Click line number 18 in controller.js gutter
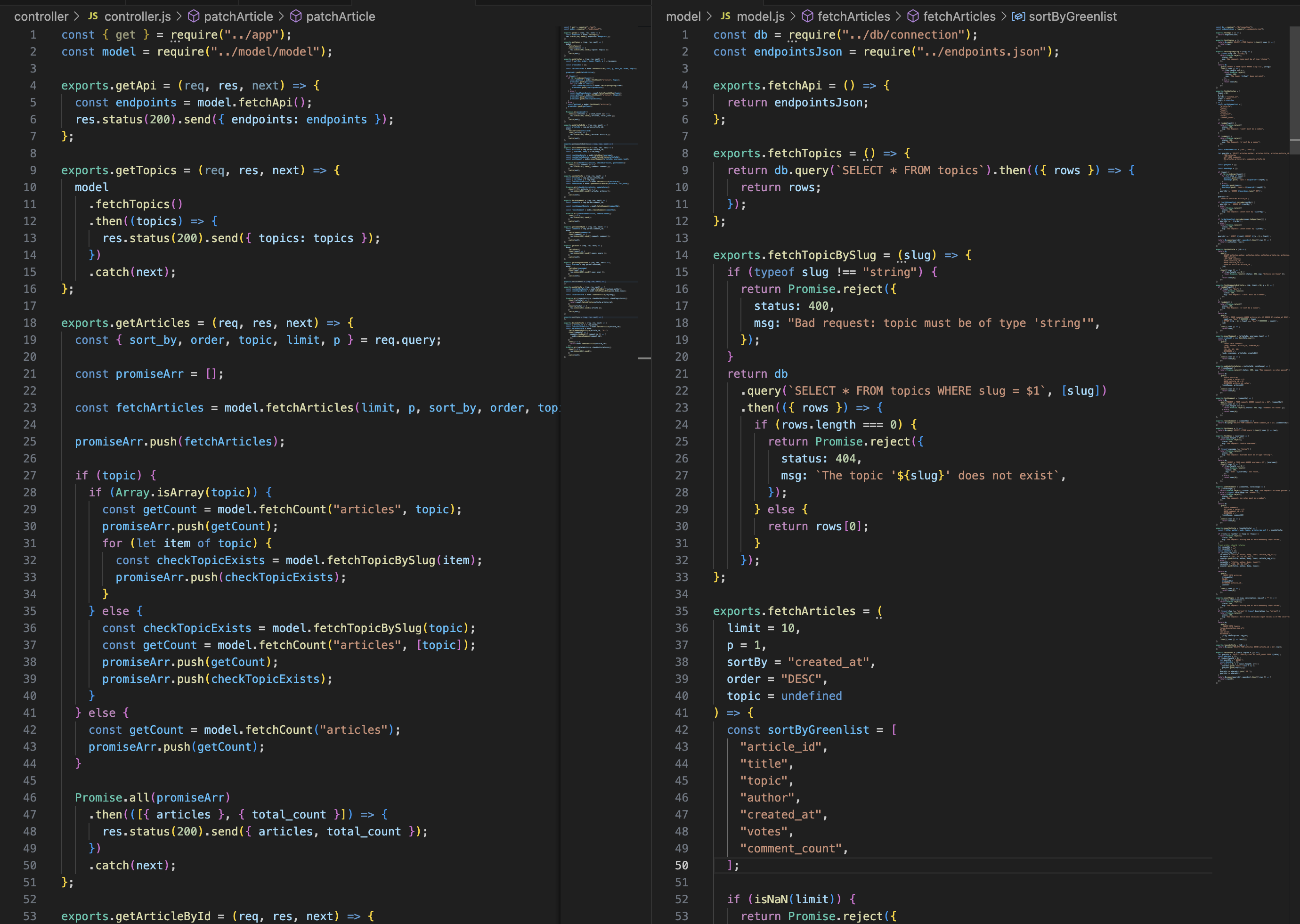Screen dimensions: 1300x924 pyautogui.click(x=30, y=323)
